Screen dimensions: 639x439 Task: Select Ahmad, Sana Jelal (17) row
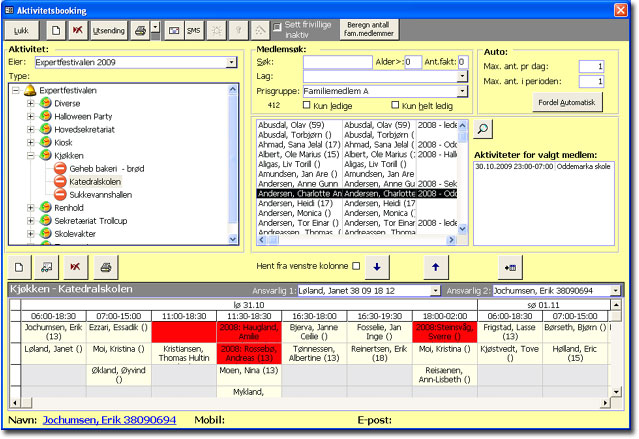click(299, 145)
